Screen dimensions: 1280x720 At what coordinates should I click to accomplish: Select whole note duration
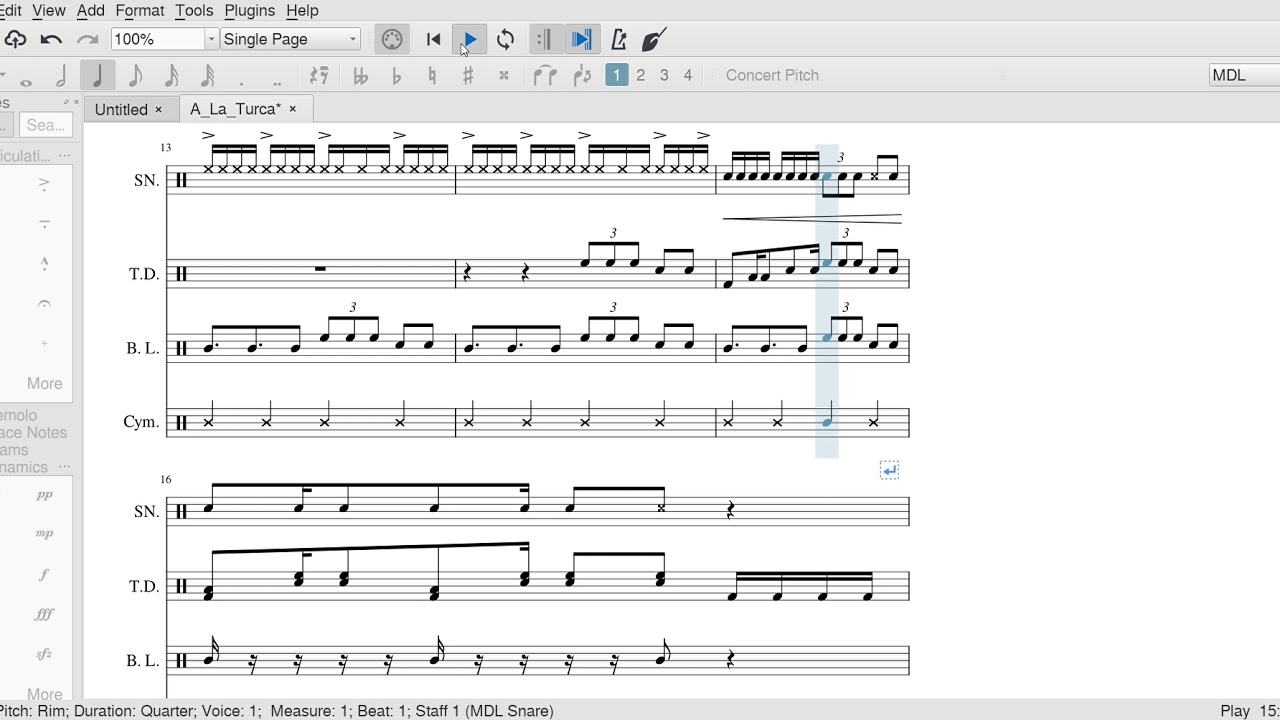point(26,82)
